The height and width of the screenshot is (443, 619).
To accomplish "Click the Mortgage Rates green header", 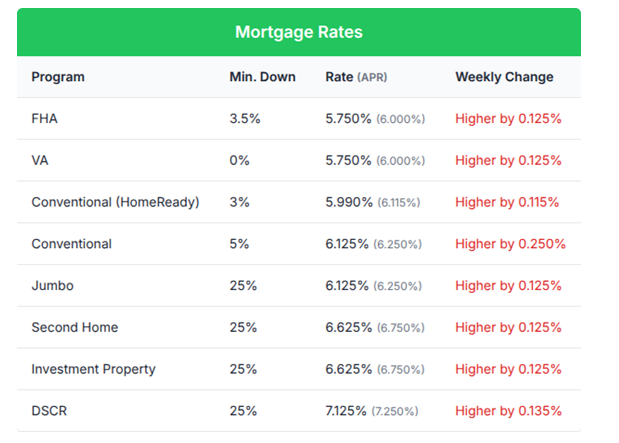I will click(x=298, y=32).
